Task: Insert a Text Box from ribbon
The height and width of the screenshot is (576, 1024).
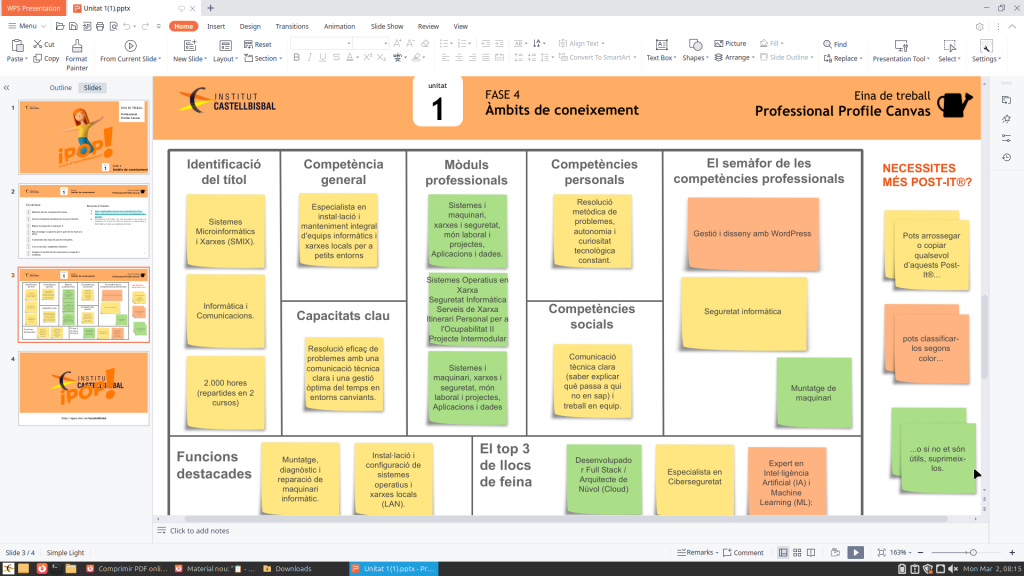Action: pos(660,45)
